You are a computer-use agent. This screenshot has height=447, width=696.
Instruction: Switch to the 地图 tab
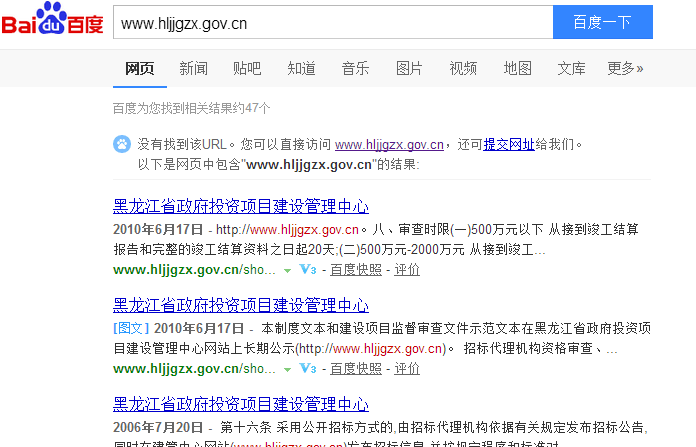518,68
